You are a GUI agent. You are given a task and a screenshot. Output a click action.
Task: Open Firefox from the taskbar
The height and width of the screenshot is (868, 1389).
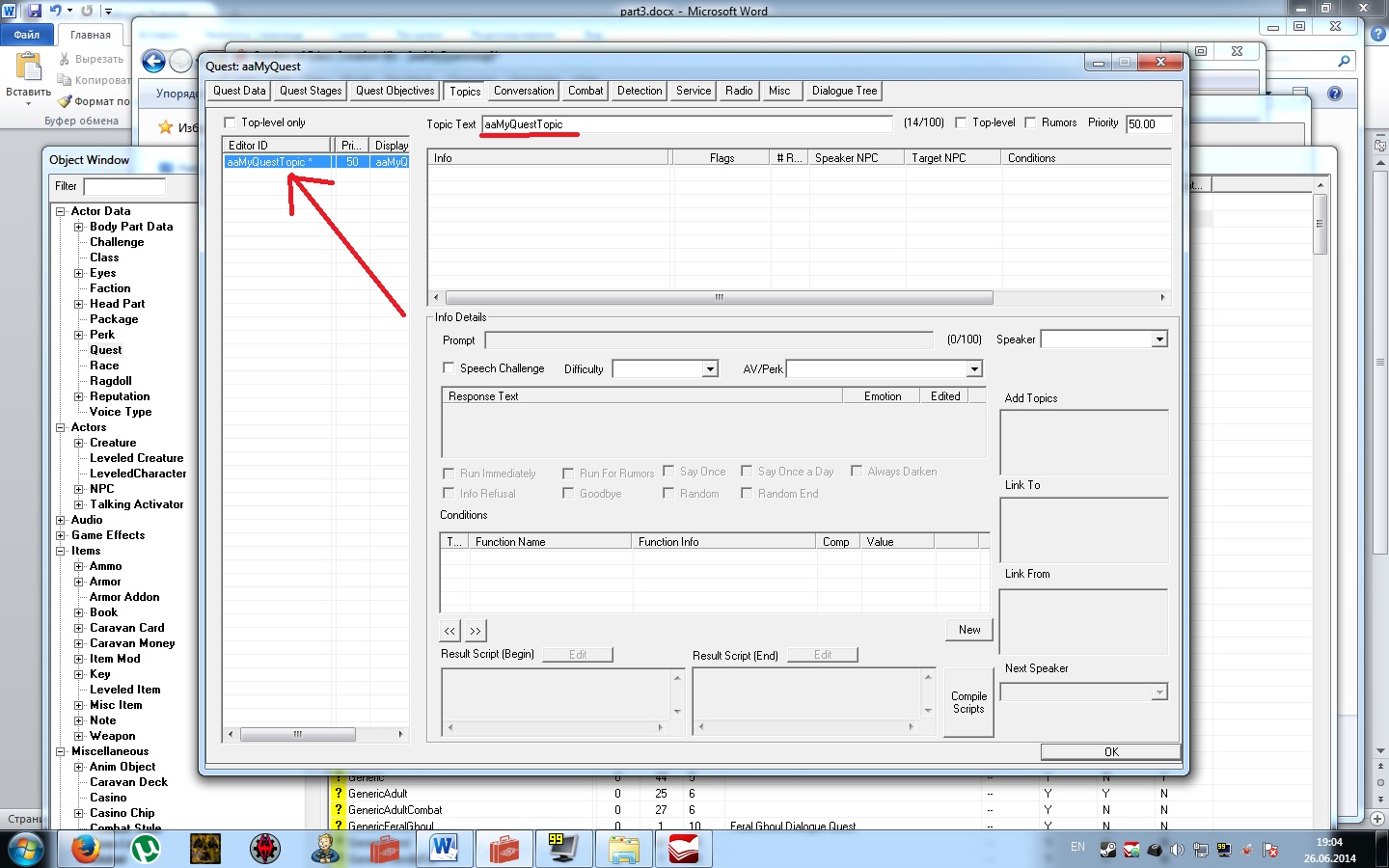(x=86, y=849)
